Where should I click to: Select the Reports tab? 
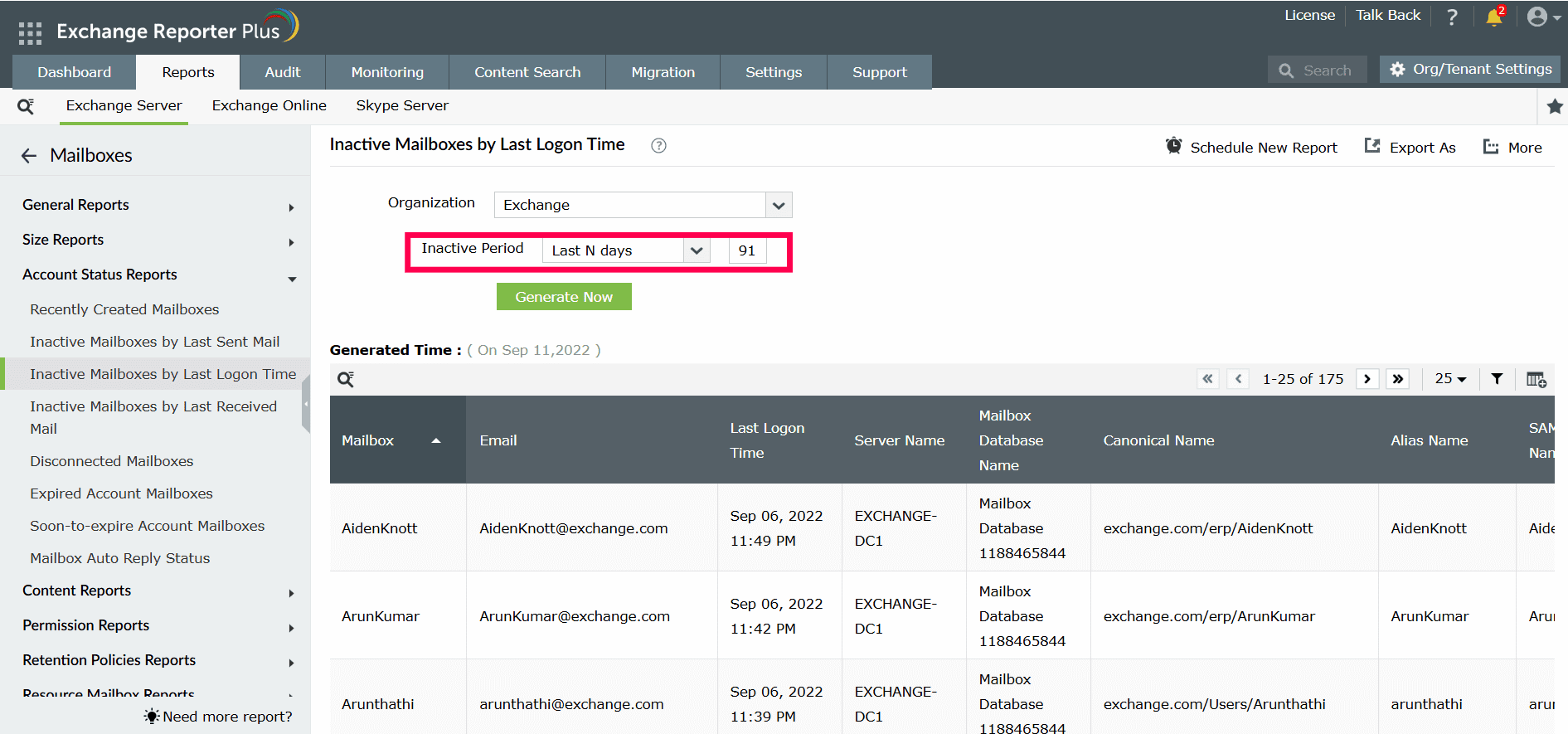coord(188,72)
